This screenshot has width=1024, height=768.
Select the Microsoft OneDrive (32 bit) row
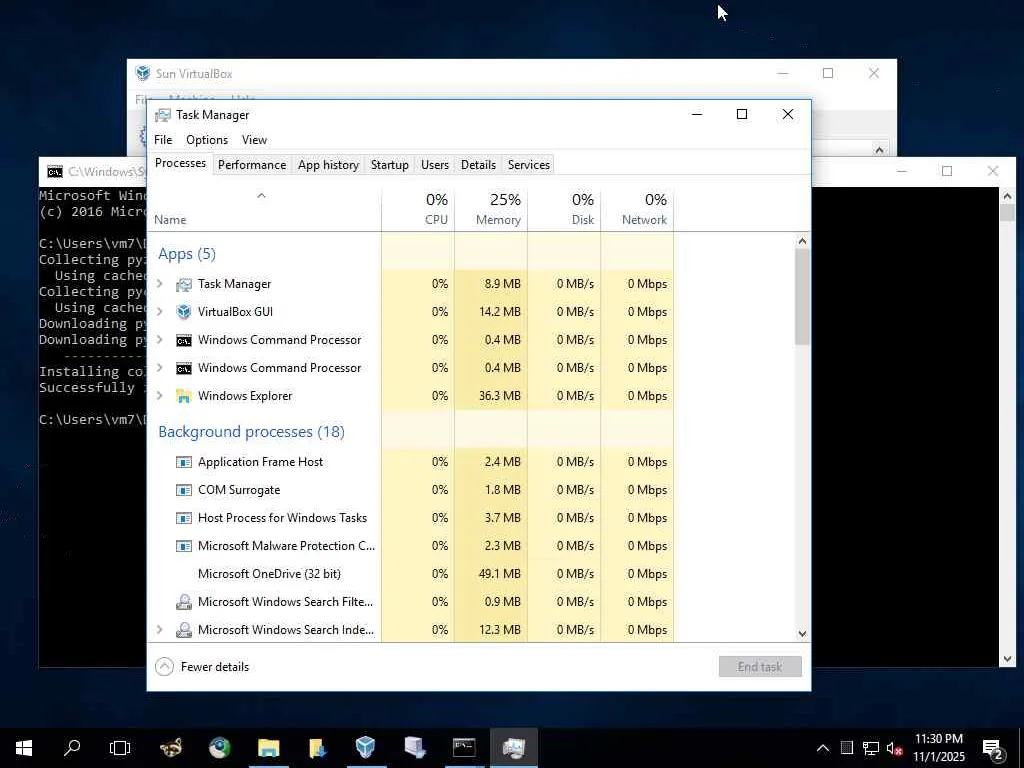(411, 574)
